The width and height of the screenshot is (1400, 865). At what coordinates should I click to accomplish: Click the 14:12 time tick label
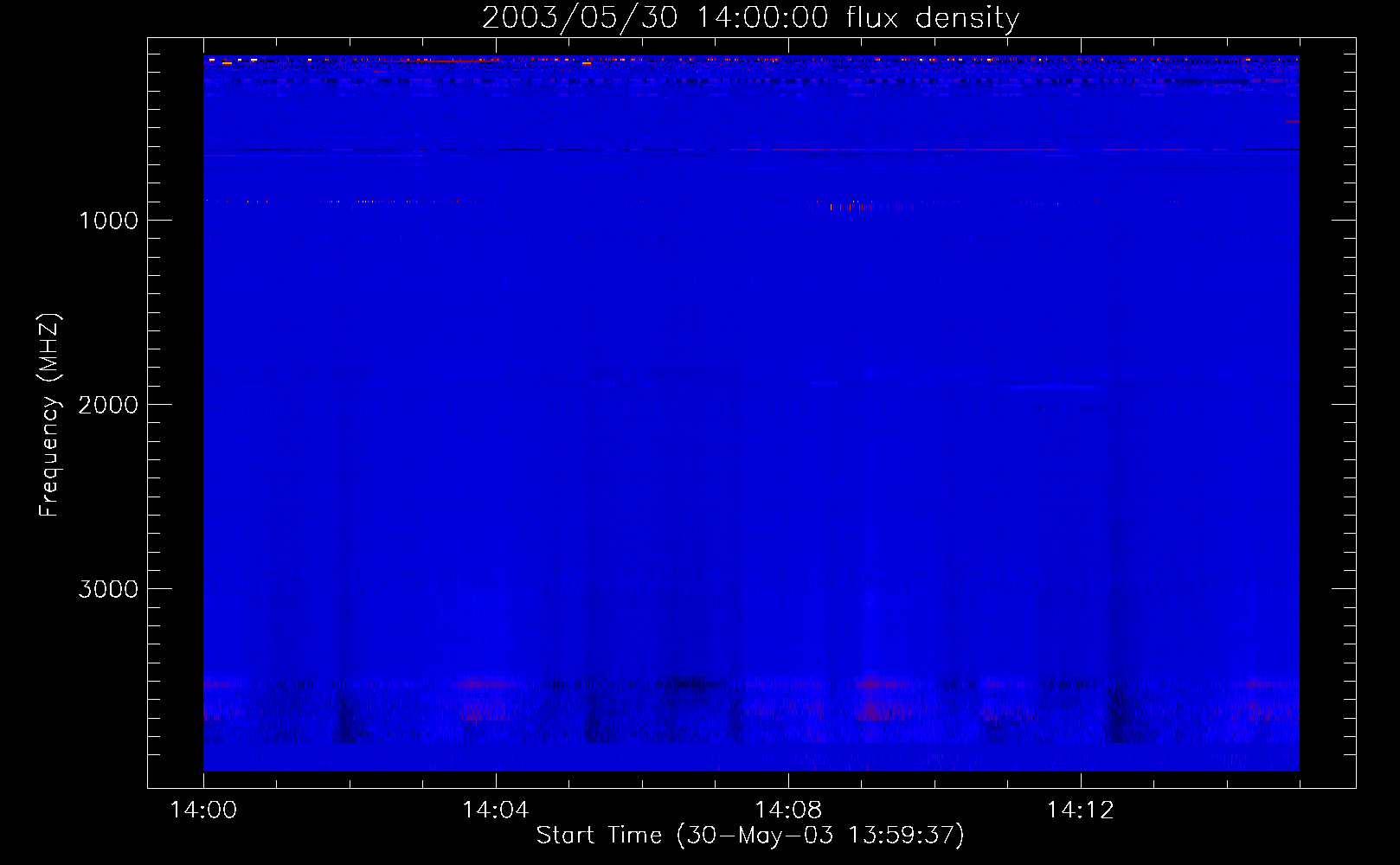pos(1081,811)
